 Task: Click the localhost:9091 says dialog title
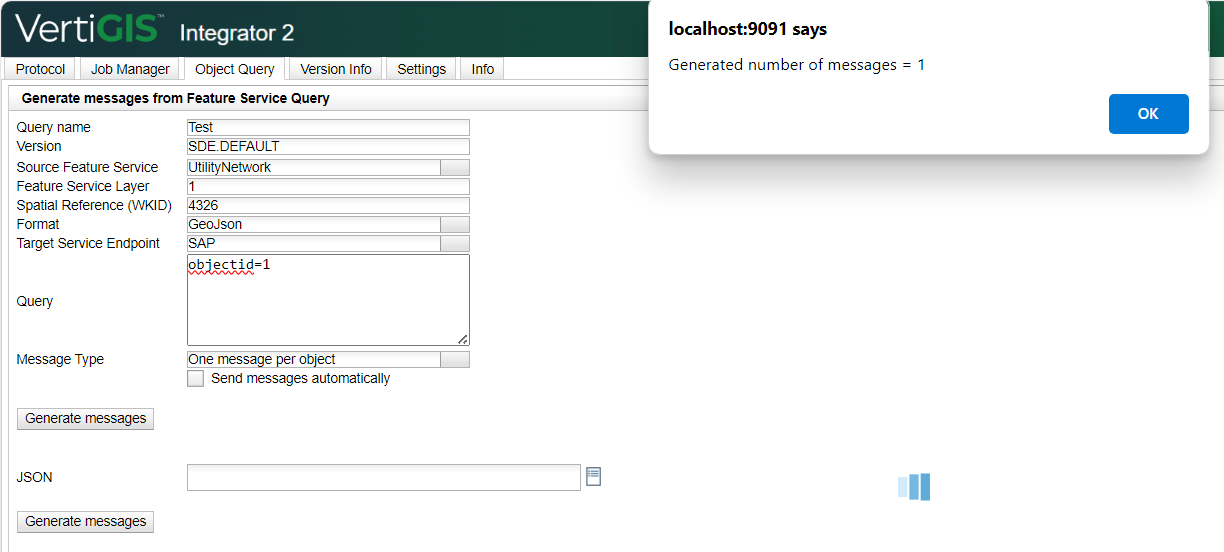[x=748, y=29]
